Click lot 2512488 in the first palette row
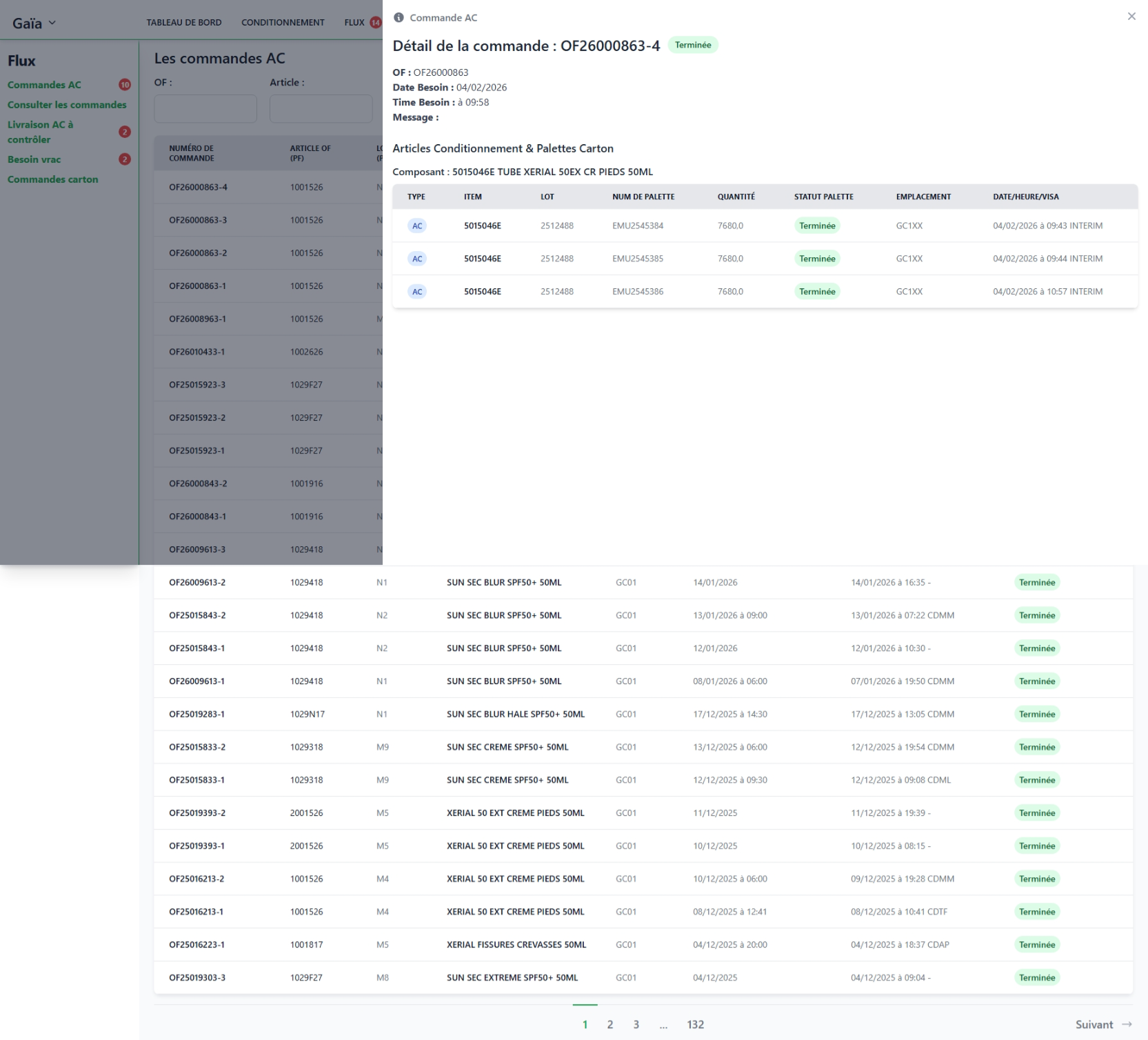Screen dimensions: 1148x1040 pos(557,226)
